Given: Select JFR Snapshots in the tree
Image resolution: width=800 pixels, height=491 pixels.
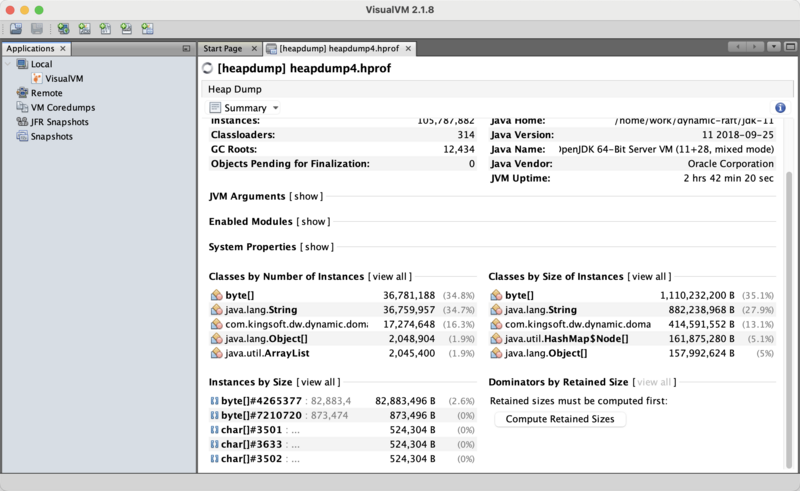Looking at the screenshot, I should [59, 122].
